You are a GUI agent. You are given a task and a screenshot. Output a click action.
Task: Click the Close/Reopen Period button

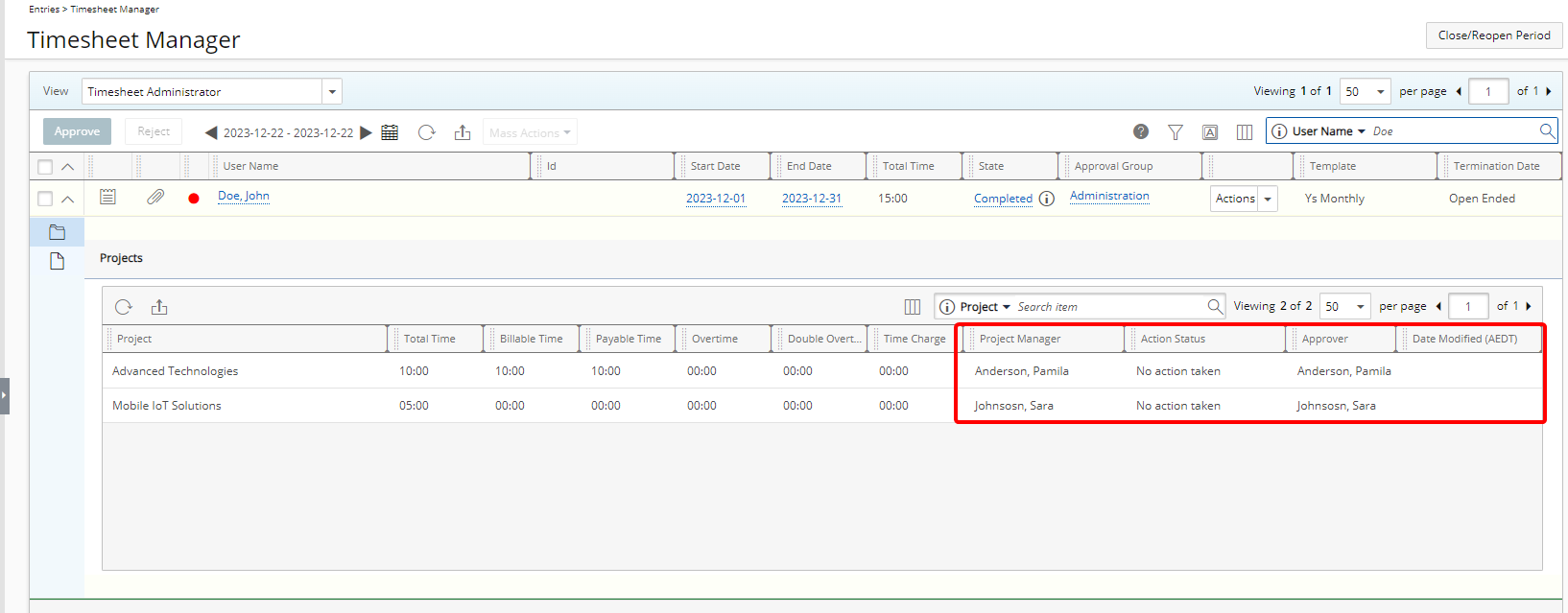point(1493,35)
